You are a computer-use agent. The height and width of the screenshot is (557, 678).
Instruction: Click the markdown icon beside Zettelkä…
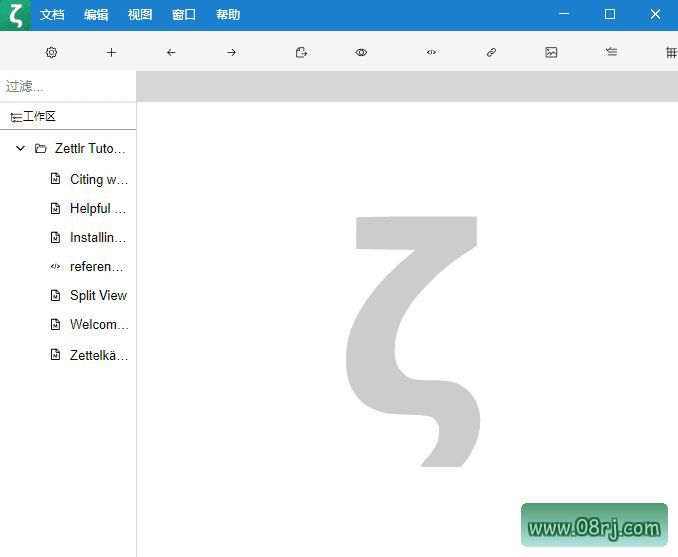click(55, 354)
